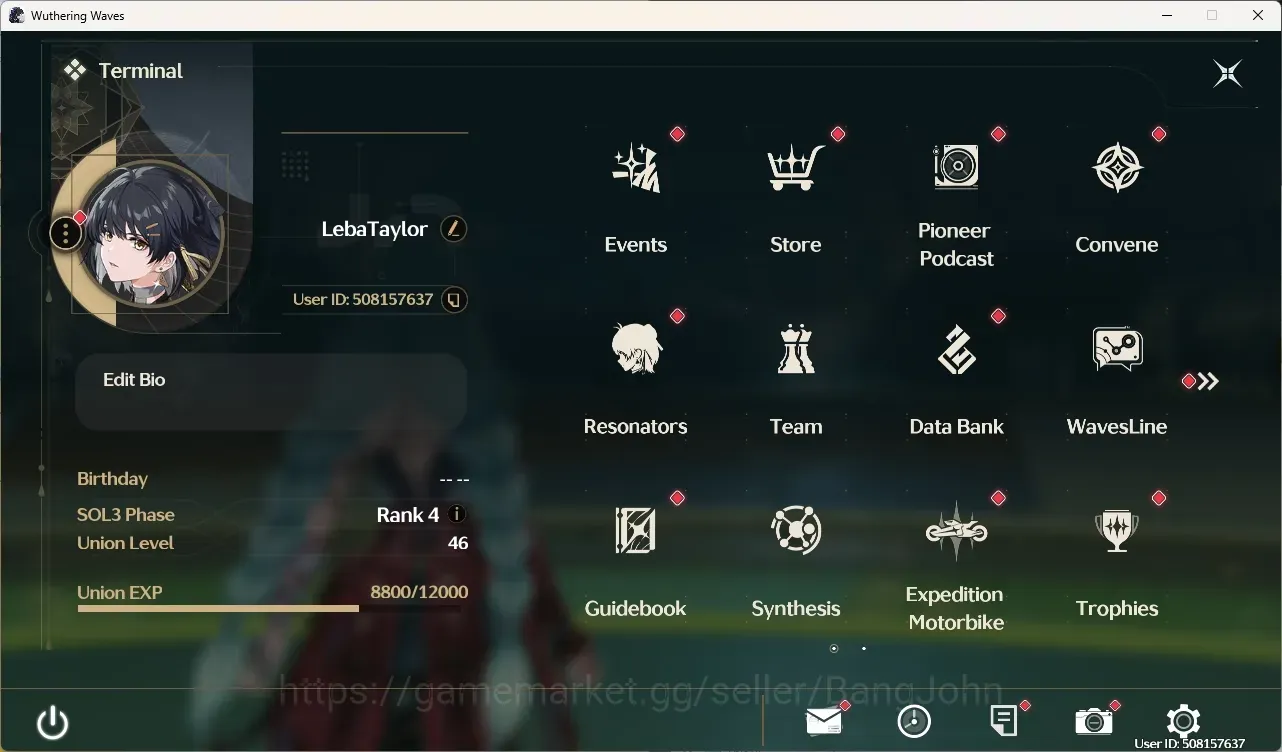Click the LebaTaylor username text

click(375, 229)
